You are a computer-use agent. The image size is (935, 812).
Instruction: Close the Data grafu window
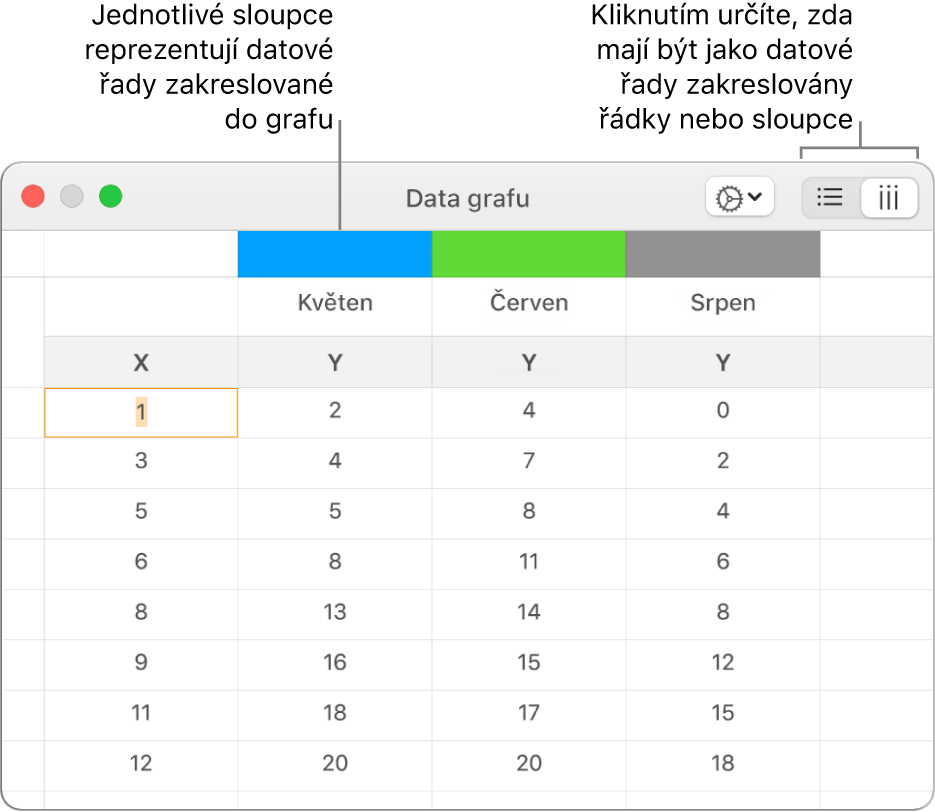click(34, 196)
